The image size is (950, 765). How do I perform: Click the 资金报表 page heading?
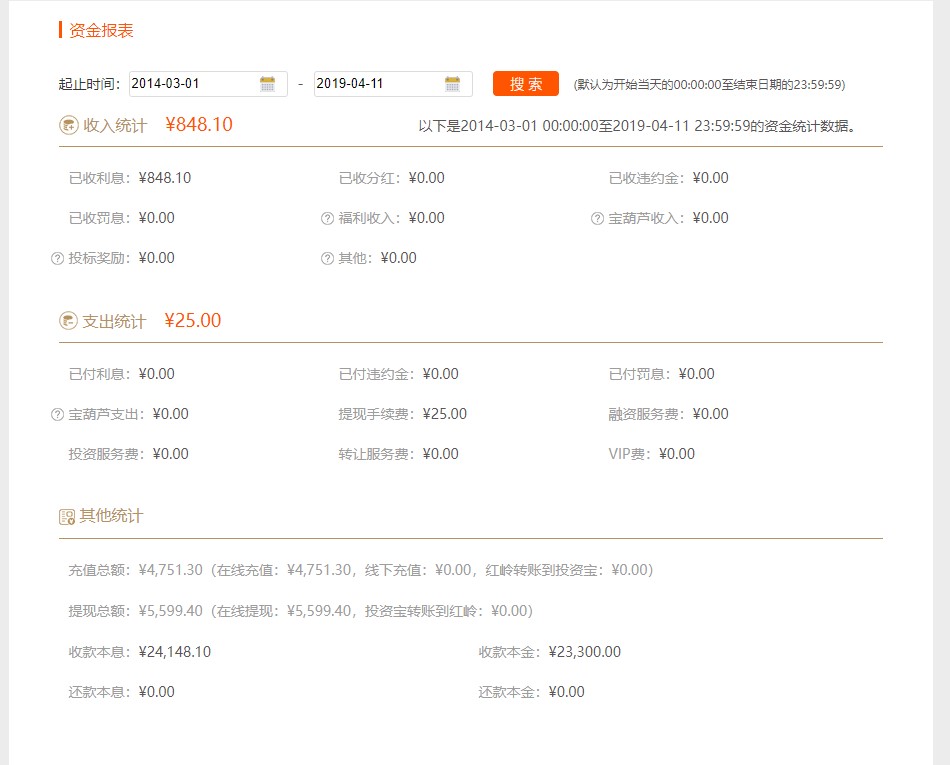pyautogui.click(x=103, y=31)
